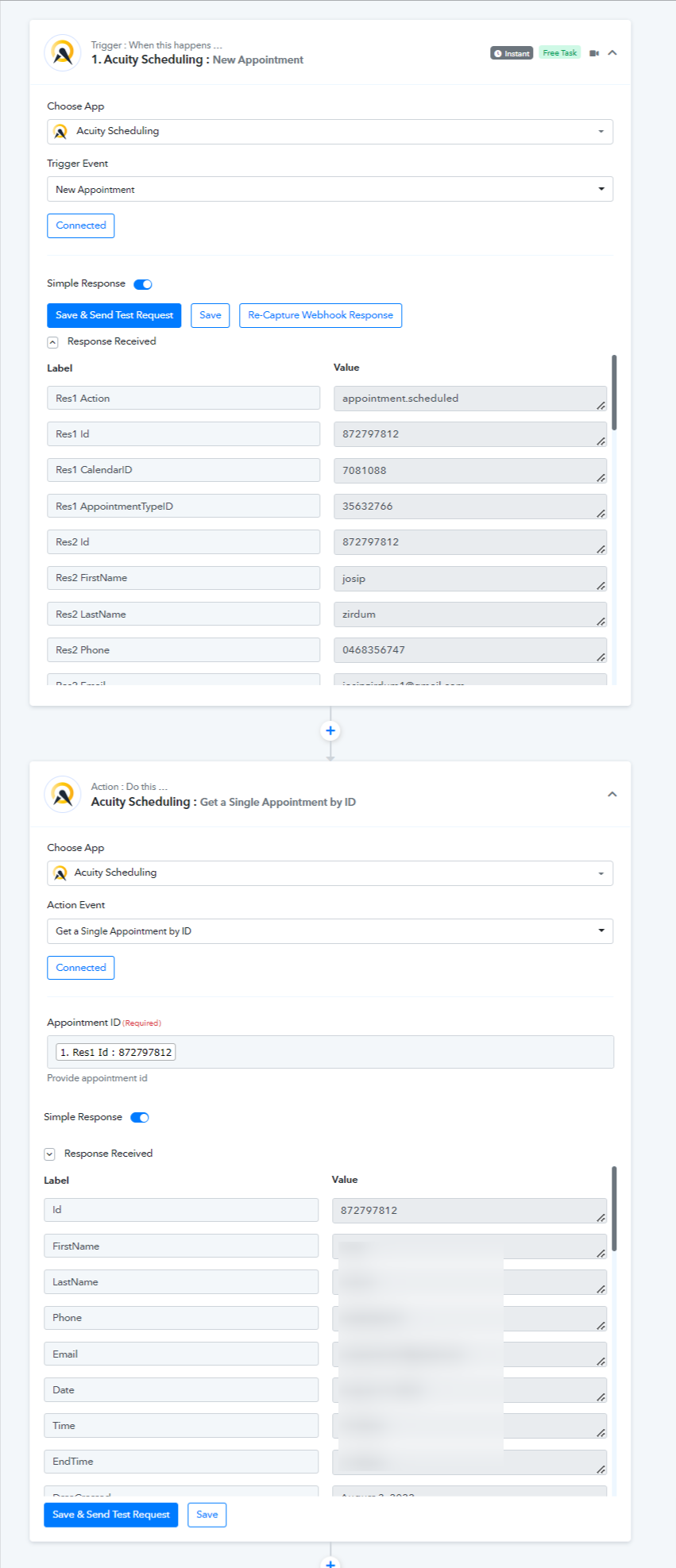Collapse the trigger step with the chevron
Image resolution: width=676 pixels, height=1568 pixels.
pos(612,53)
